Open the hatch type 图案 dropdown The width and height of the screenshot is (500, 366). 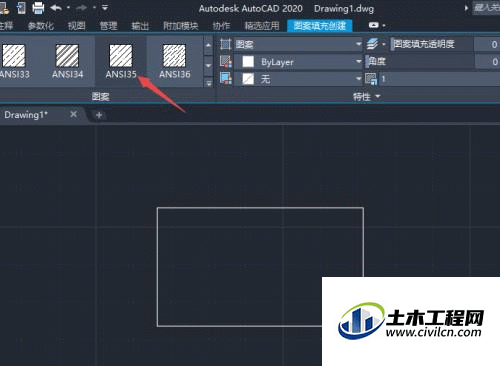(x=298, y=44)
